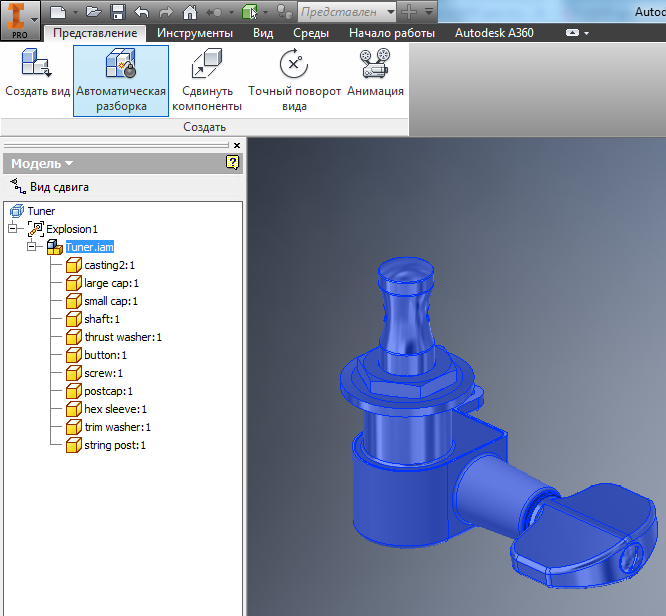Collapse the Explosion1 node

pos(13,229)
